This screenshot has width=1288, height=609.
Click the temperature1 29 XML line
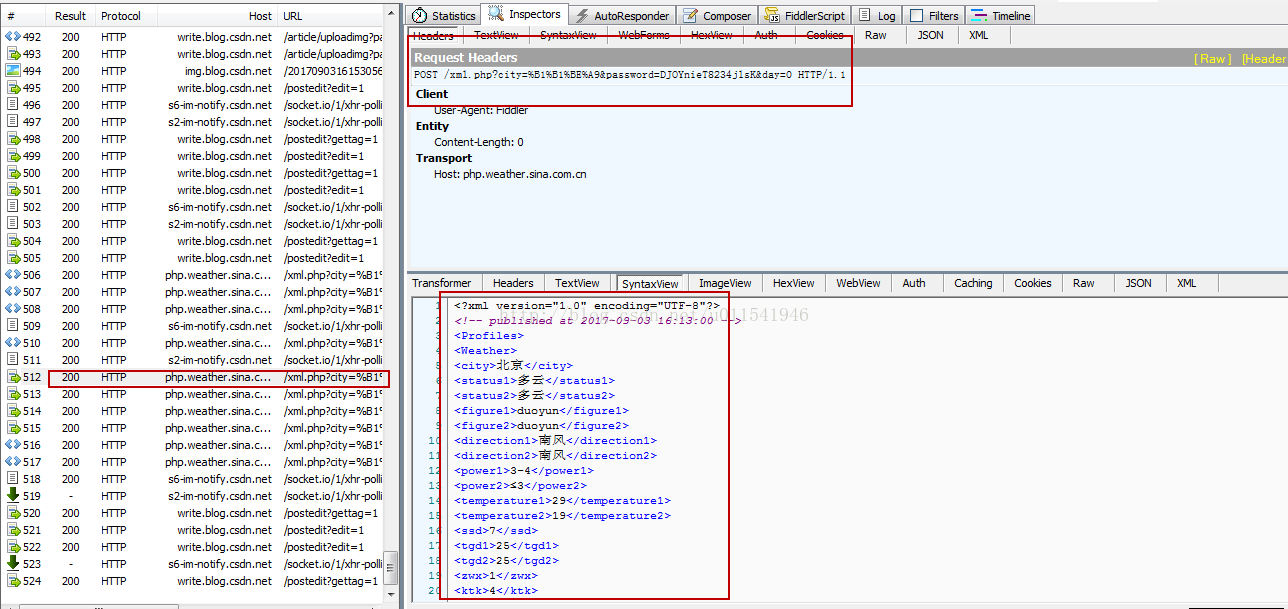click(x=563, y=501)
